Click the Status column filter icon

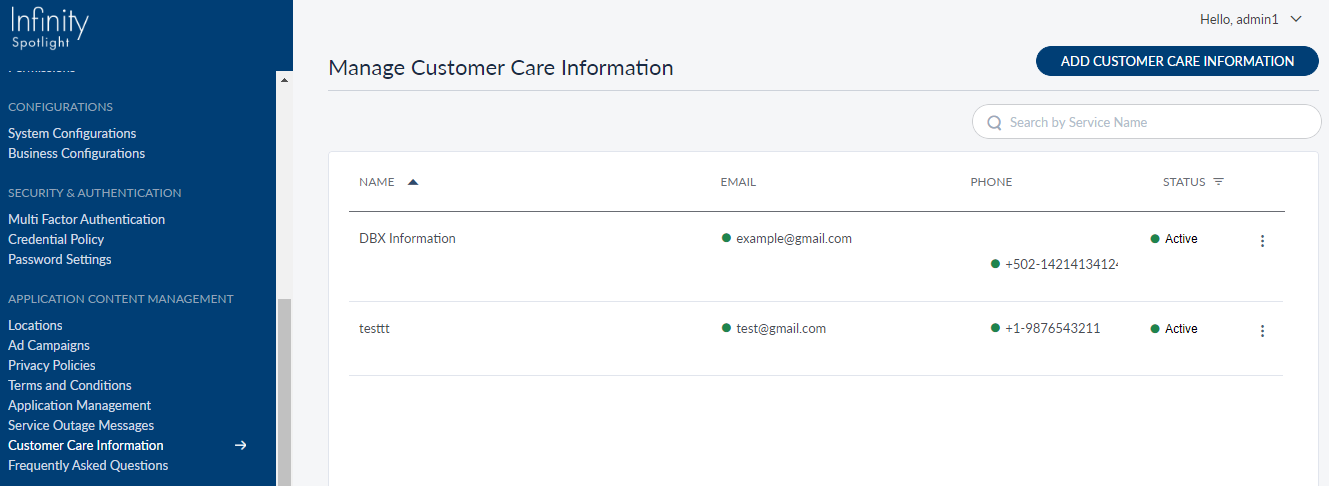pyautogui.click(x=1218, y=182)
